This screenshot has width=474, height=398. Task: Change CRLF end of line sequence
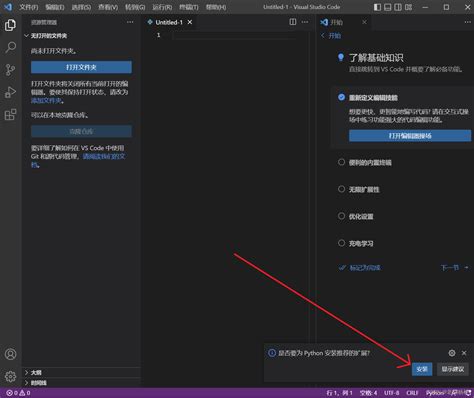pyautogui.click(x=412, y=393)
